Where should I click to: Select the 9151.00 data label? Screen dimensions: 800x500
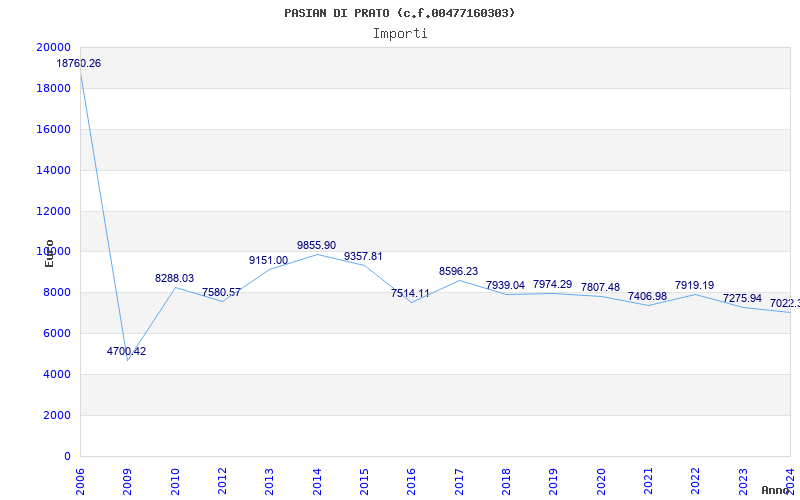[268, 260]
